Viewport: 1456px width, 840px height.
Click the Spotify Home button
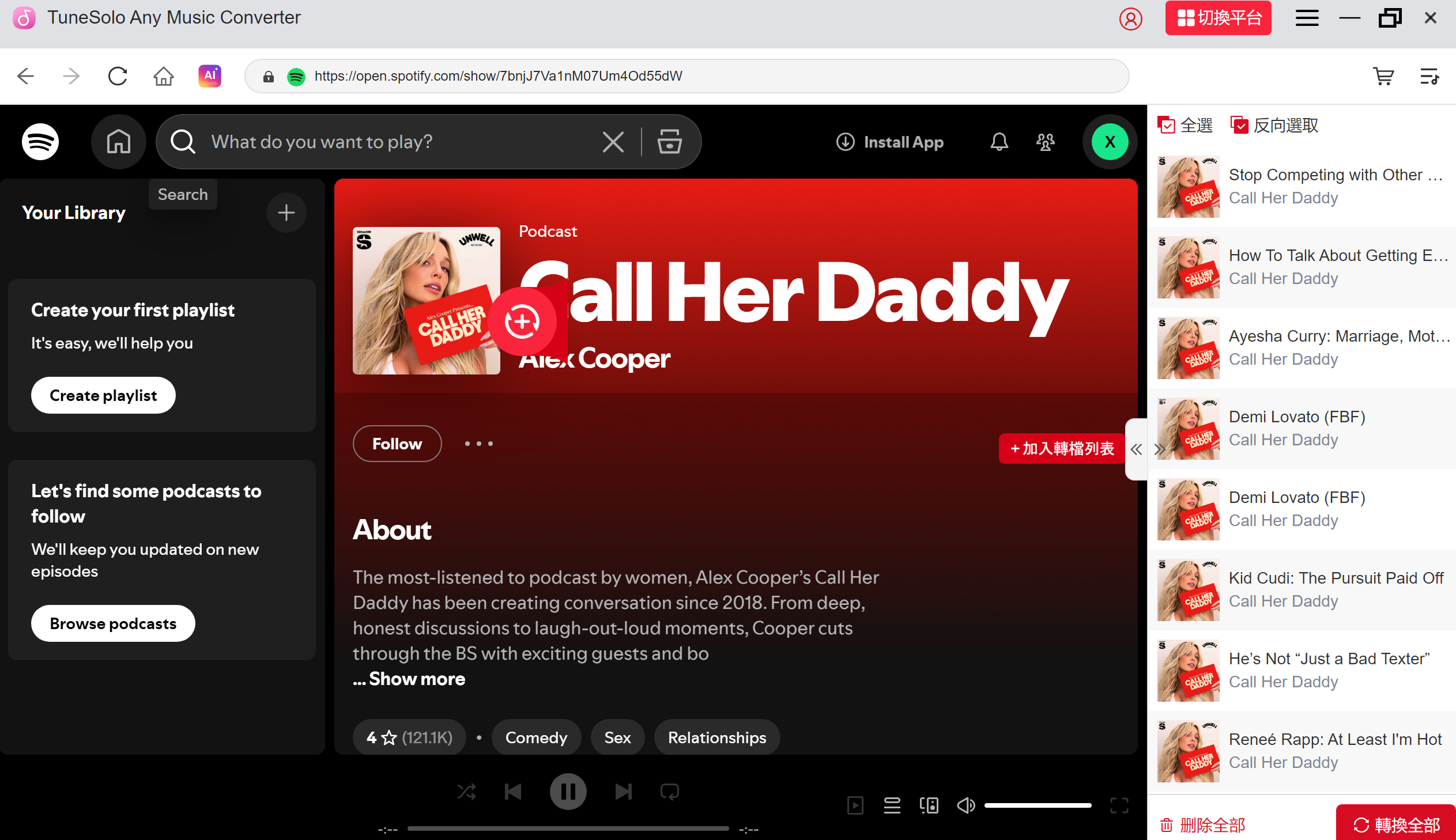[x=118, y=141]
